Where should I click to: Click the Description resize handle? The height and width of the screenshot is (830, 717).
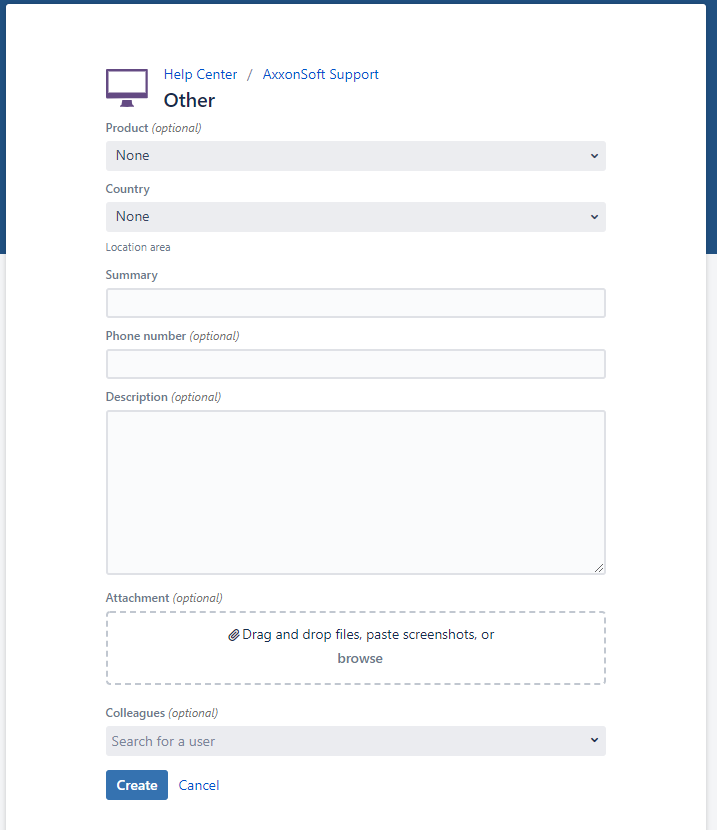[599, 568]
